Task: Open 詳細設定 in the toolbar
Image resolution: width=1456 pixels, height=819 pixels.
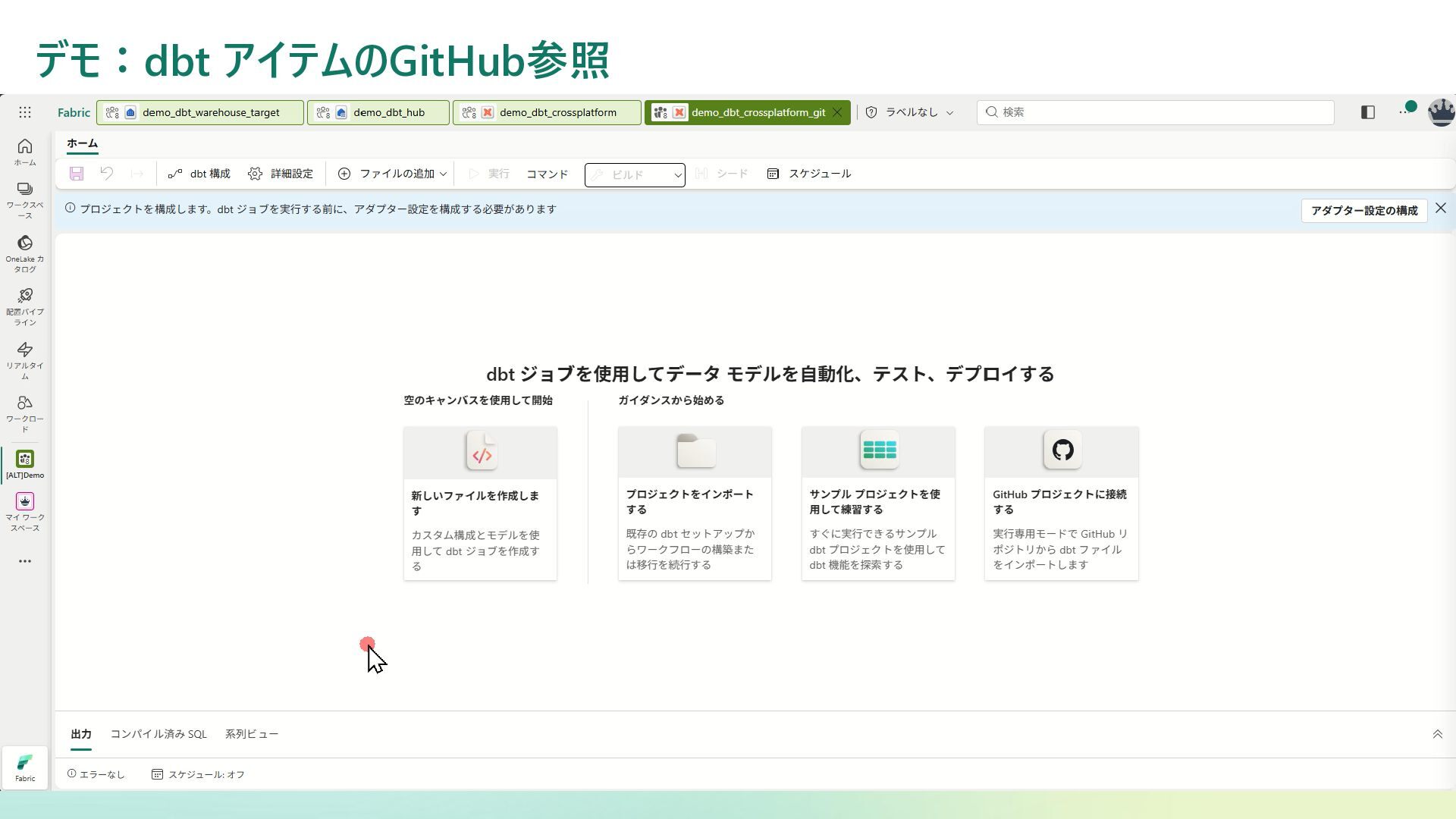Action: click(280, 174)
